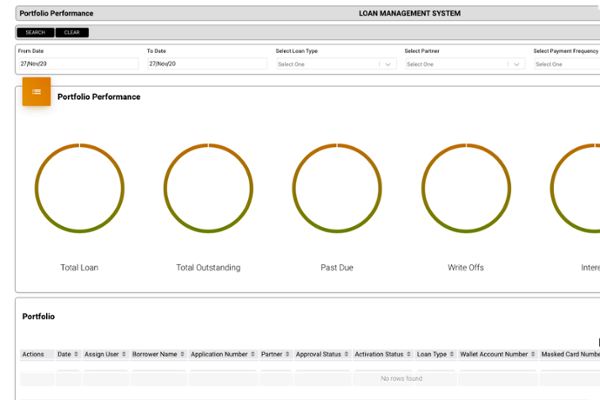Open the Select Payment Frequency dropdown

click(x=567, y=64)
